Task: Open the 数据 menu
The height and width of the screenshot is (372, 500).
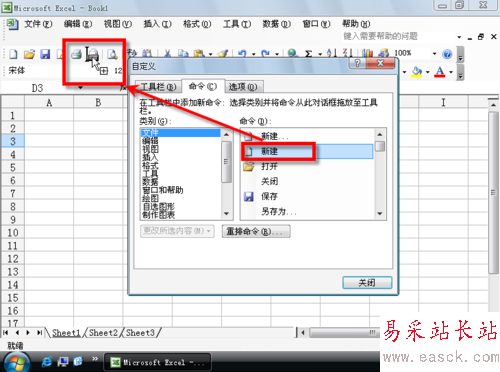Action: (277, 24)
